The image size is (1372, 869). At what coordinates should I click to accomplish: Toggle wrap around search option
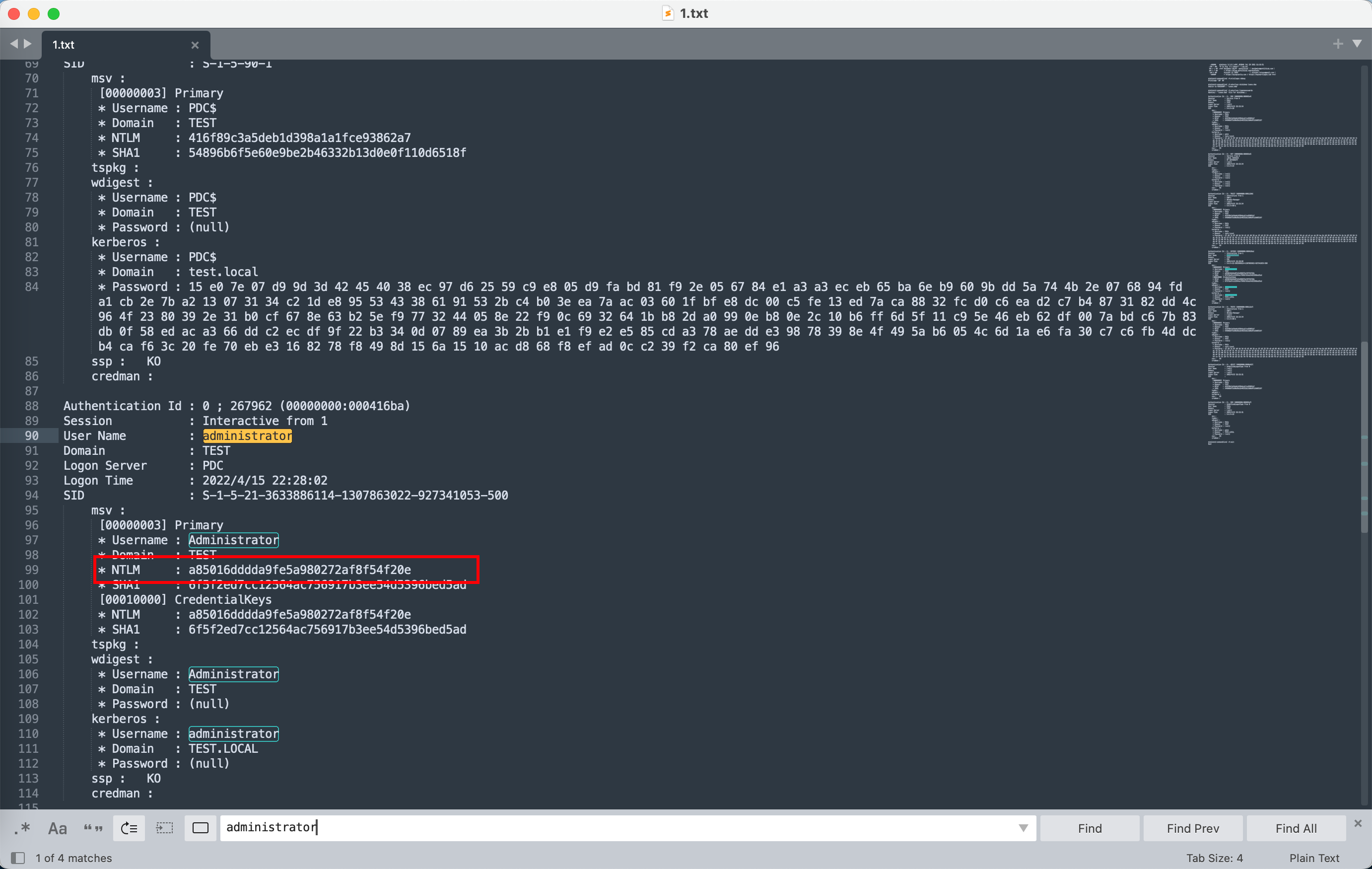(130, 828)
